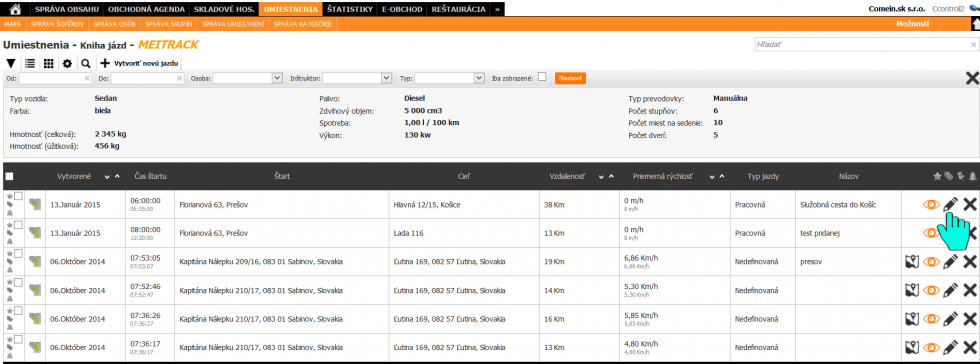Tick the checkbox of the 07:36:26 ride

point(18,311)
